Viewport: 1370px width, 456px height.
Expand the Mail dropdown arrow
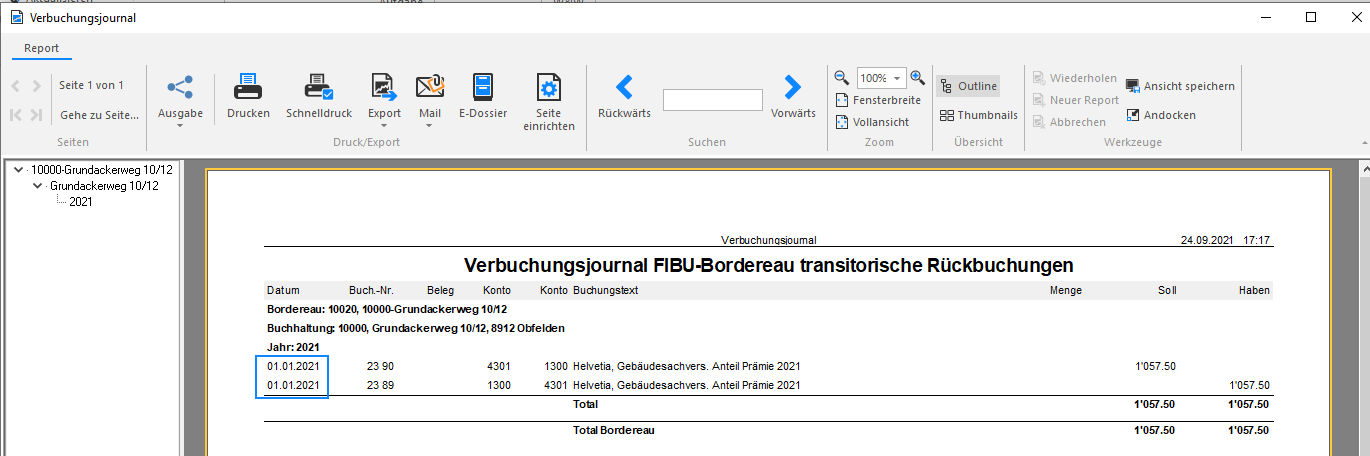point(430,126)
